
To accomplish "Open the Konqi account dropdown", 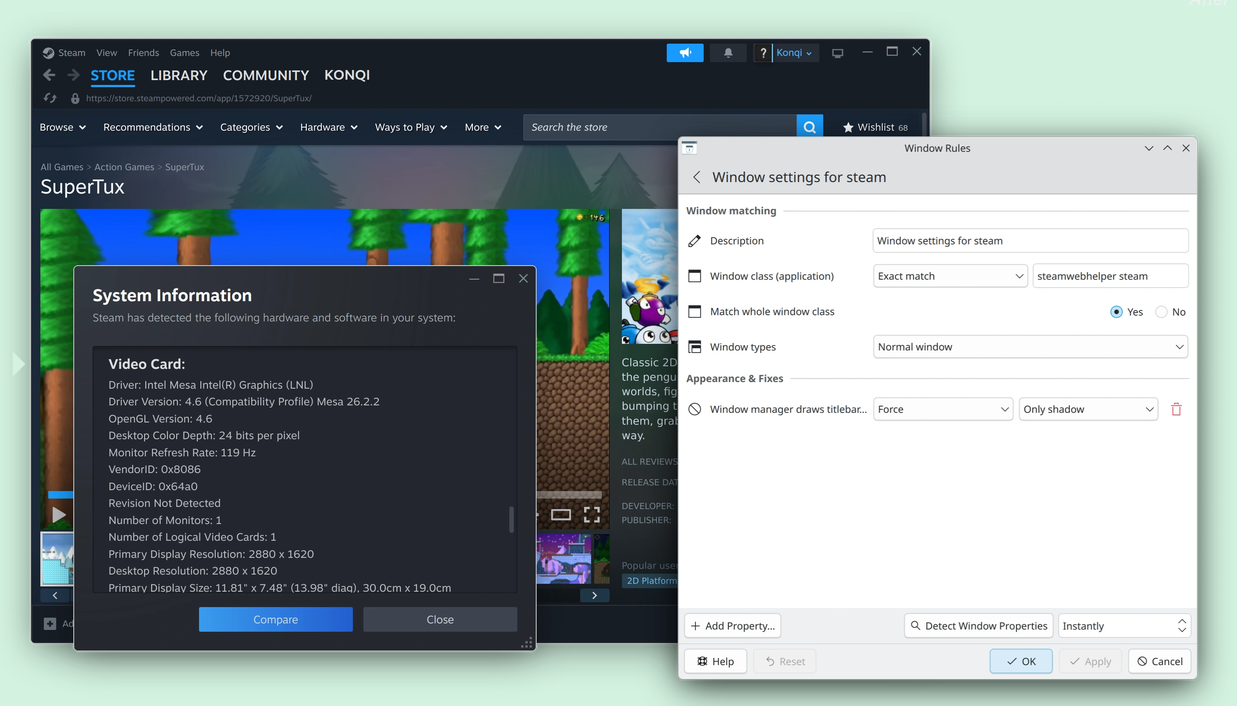I will (x=795, y=53).
